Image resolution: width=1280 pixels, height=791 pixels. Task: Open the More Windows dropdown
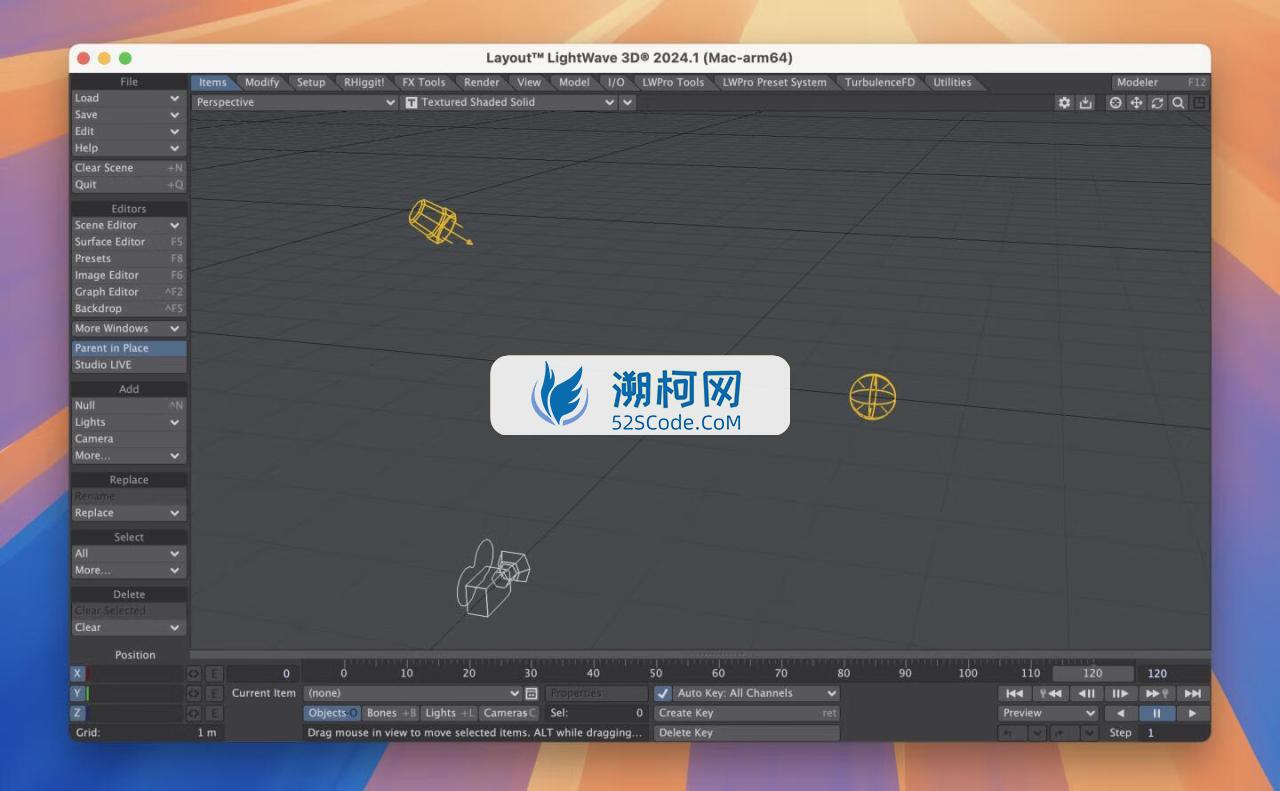(x=129, y=328)
